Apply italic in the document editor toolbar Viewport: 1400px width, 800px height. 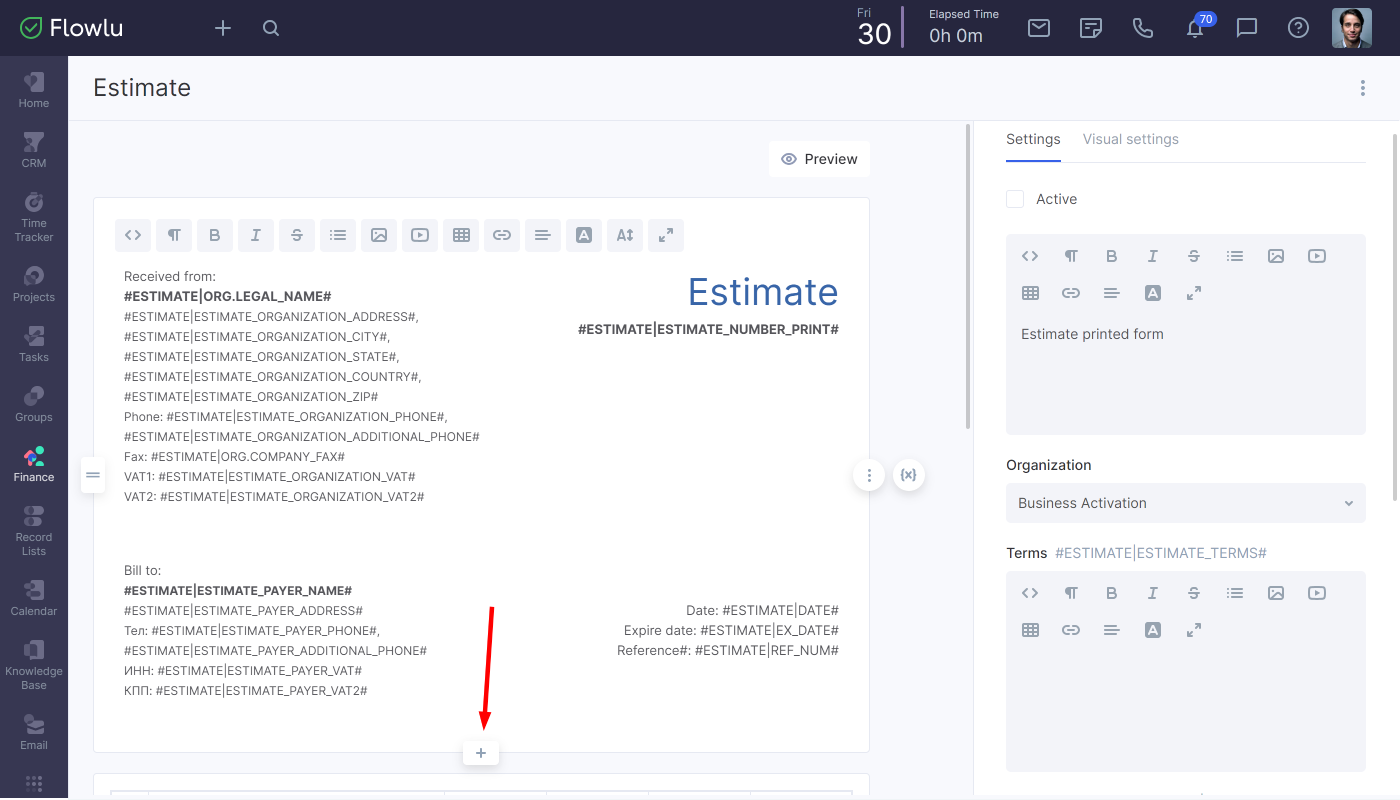[x=255, y=235]
